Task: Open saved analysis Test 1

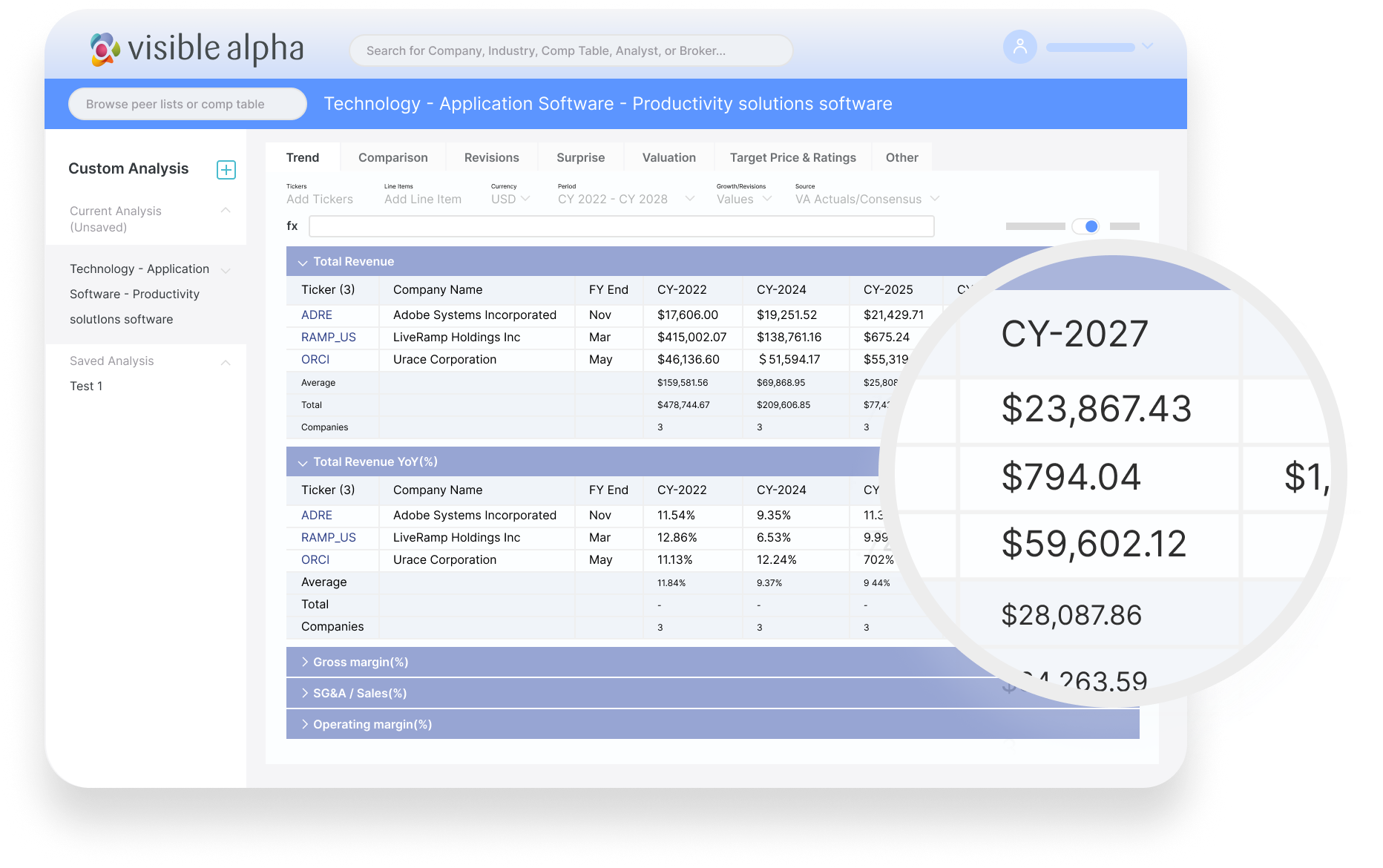Action: (86, 386)
